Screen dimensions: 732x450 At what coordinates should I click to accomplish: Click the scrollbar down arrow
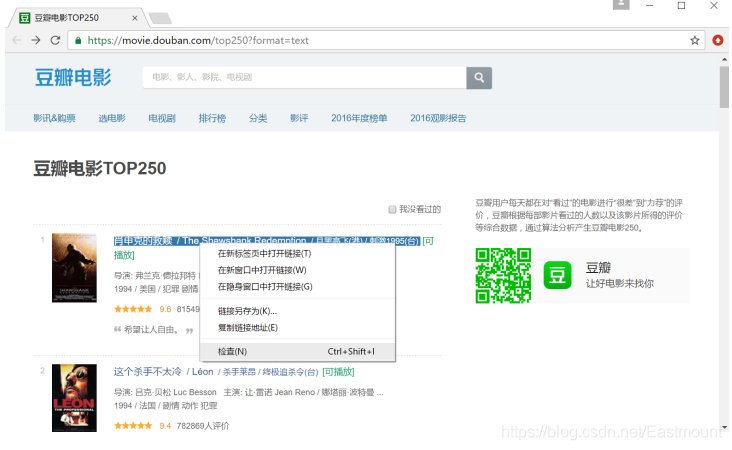(724, 427)
